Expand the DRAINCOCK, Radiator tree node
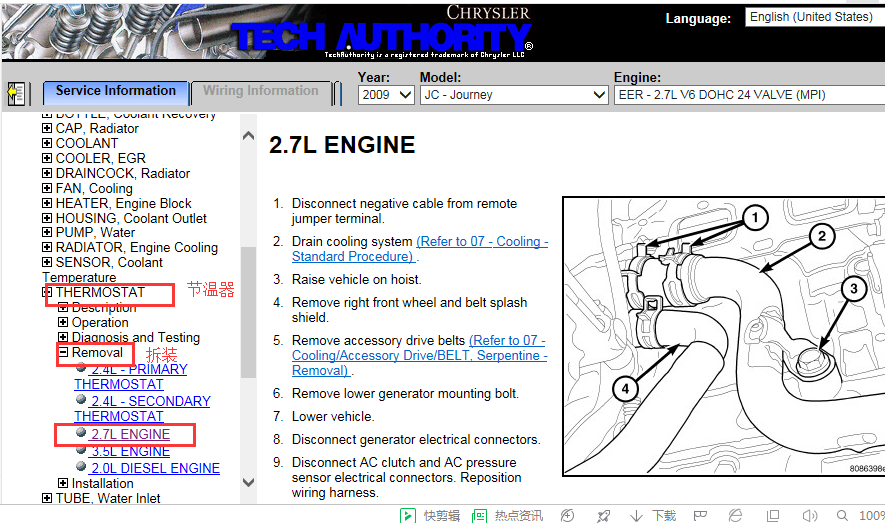885x523 pixels. pyautogui.click(x=47, y=173)
